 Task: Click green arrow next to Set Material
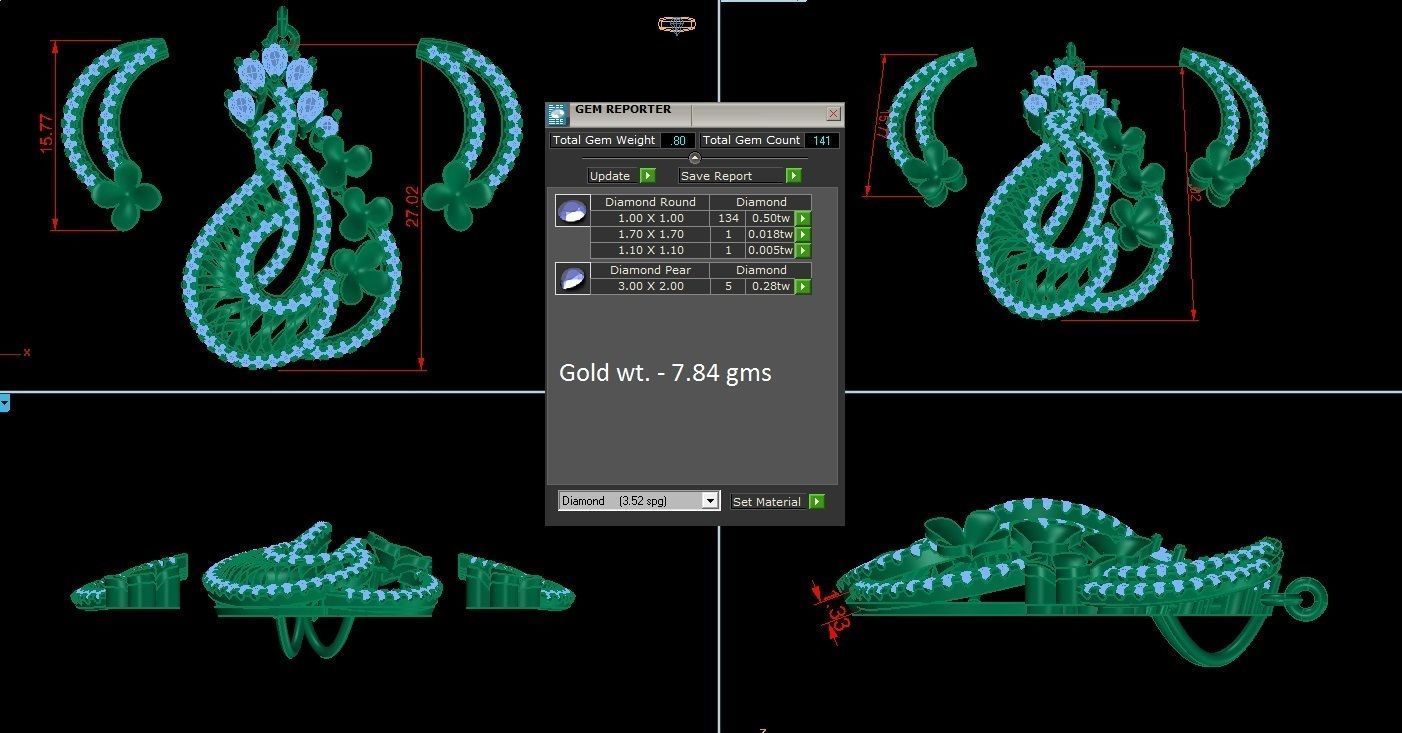(817, 502)
